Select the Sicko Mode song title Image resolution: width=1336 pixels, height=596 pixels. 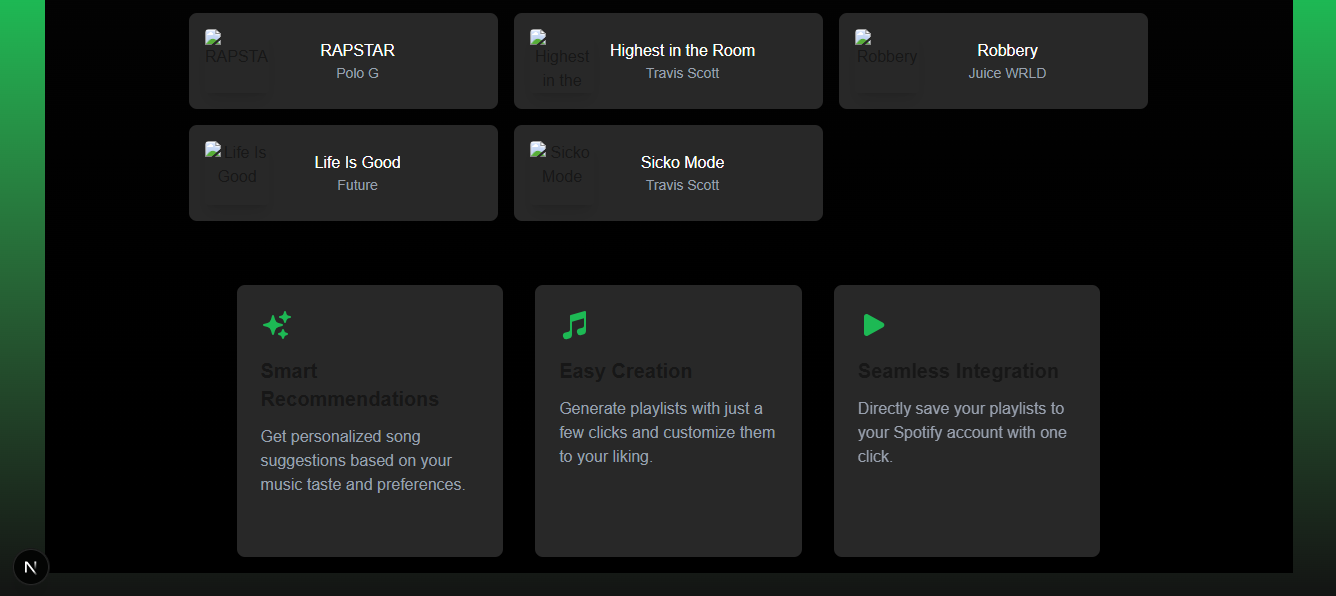[682, 162]
